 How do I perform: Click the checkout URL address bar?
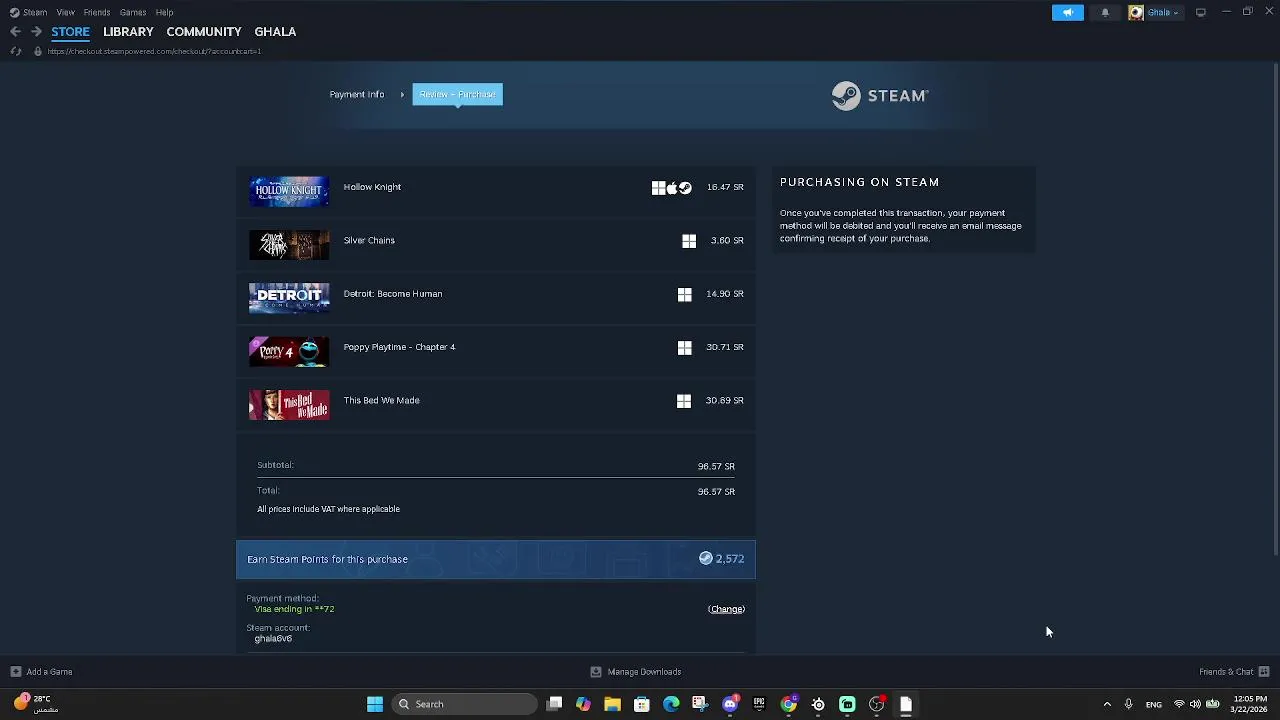[x=154, y=51]
